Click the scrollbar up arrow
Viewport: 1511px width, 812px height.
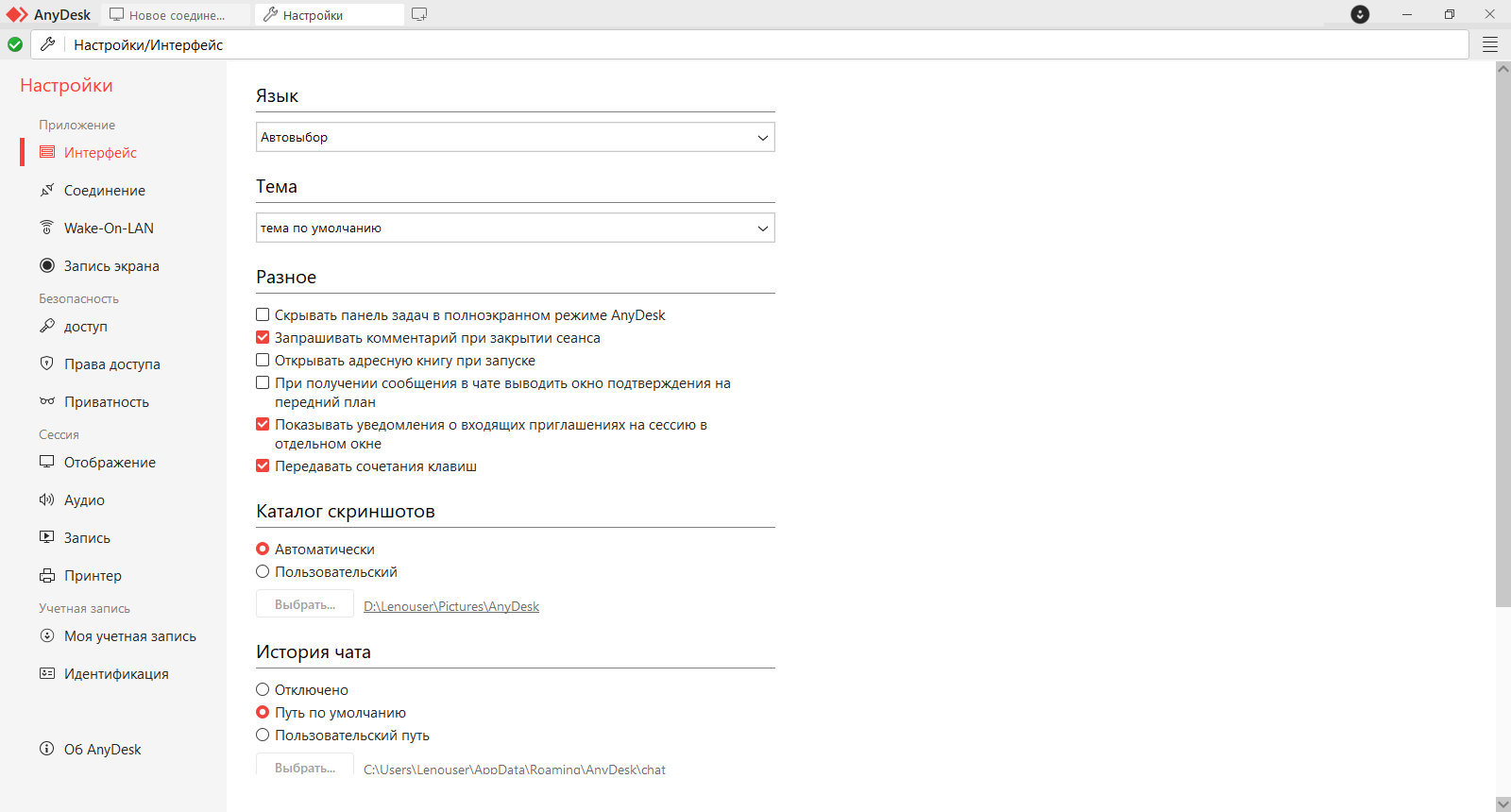[1503, 68]
